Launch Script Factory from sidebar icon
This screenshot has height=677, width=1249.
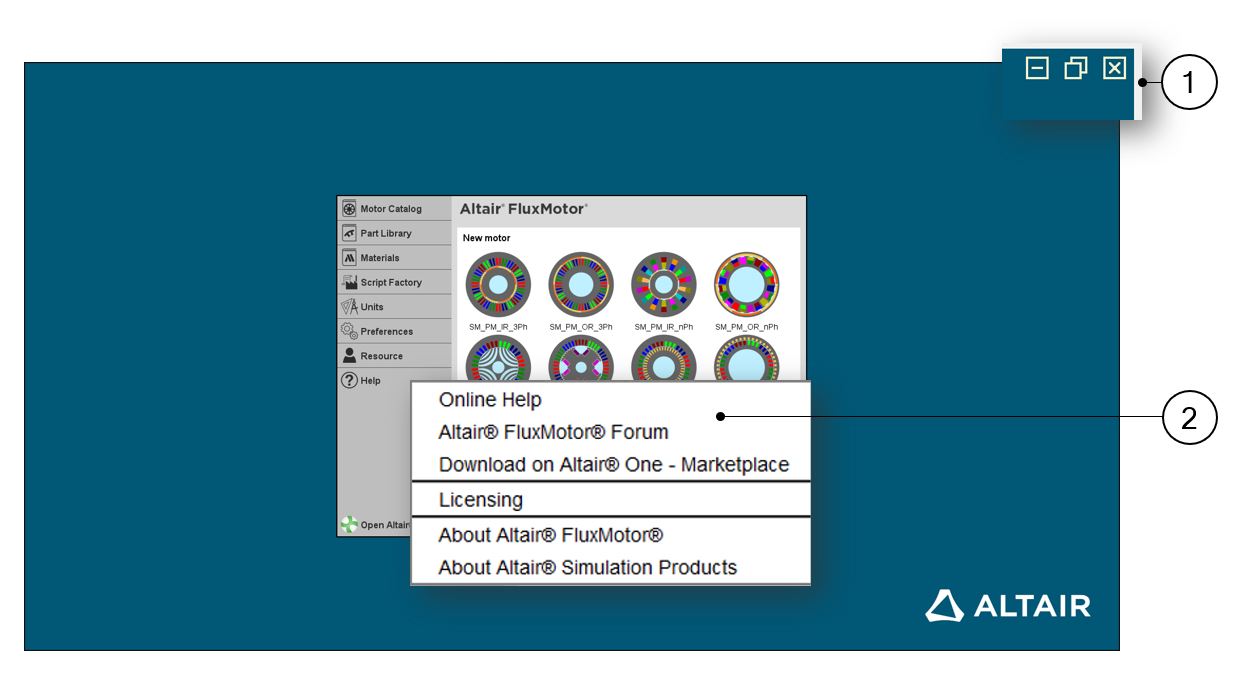point(349,282)
